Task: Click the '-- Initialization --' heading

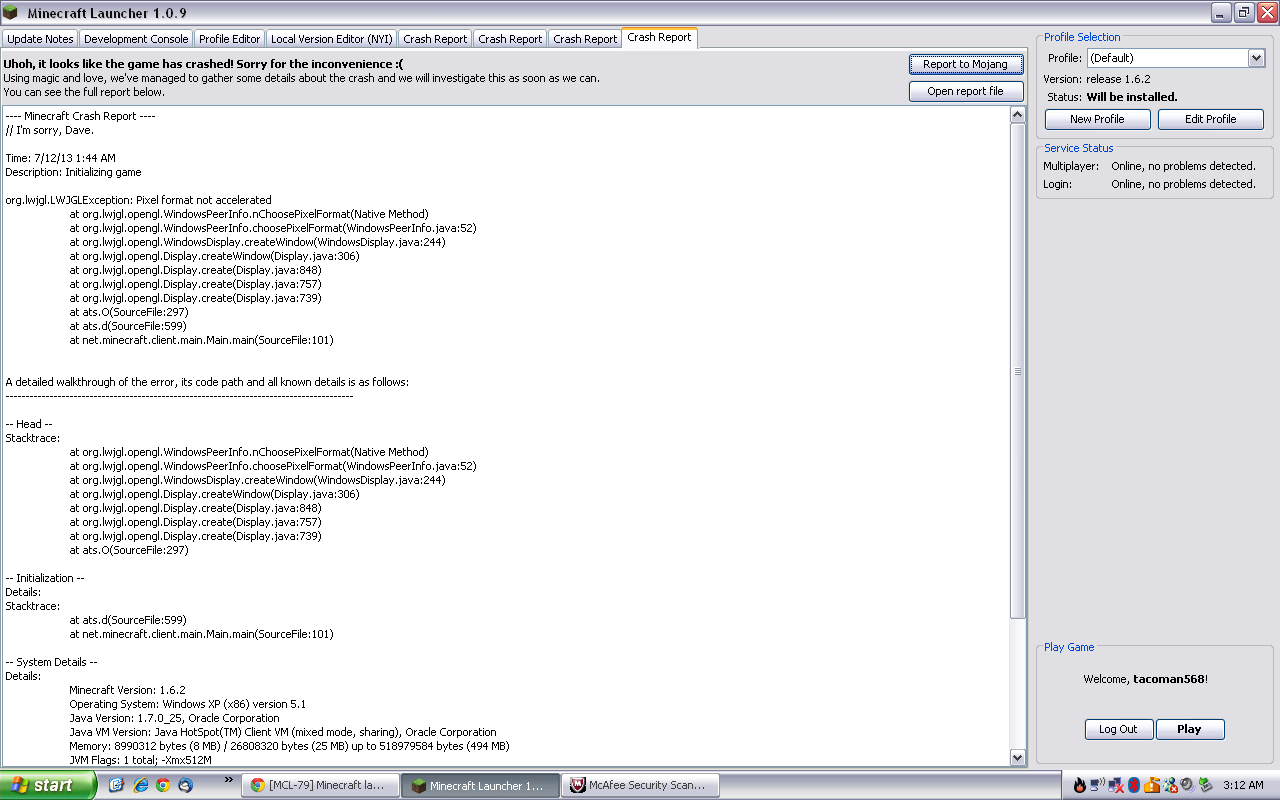Action: [x=45, y=578]
